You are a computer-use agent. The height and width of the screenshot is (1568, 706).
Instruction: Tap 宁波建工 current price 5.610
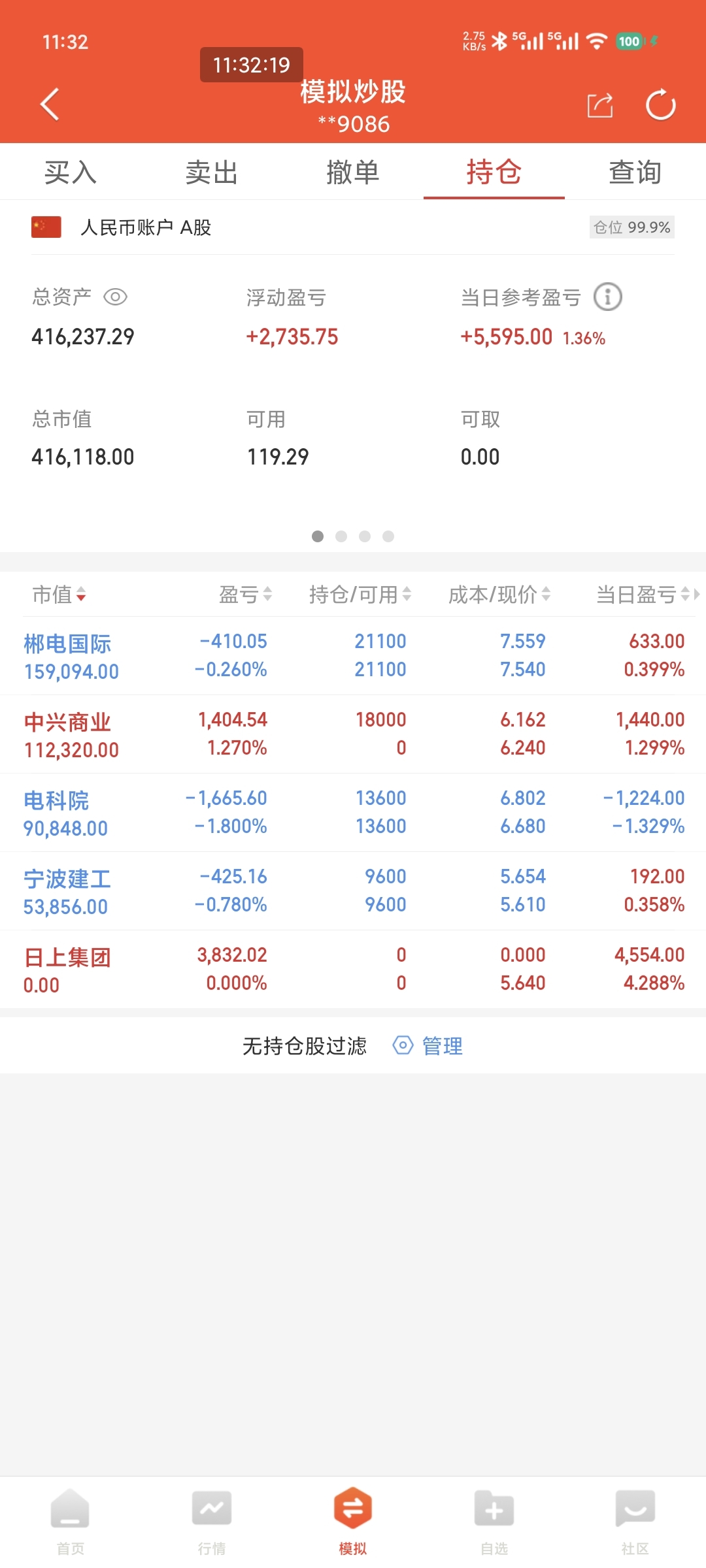click(523, 905)
